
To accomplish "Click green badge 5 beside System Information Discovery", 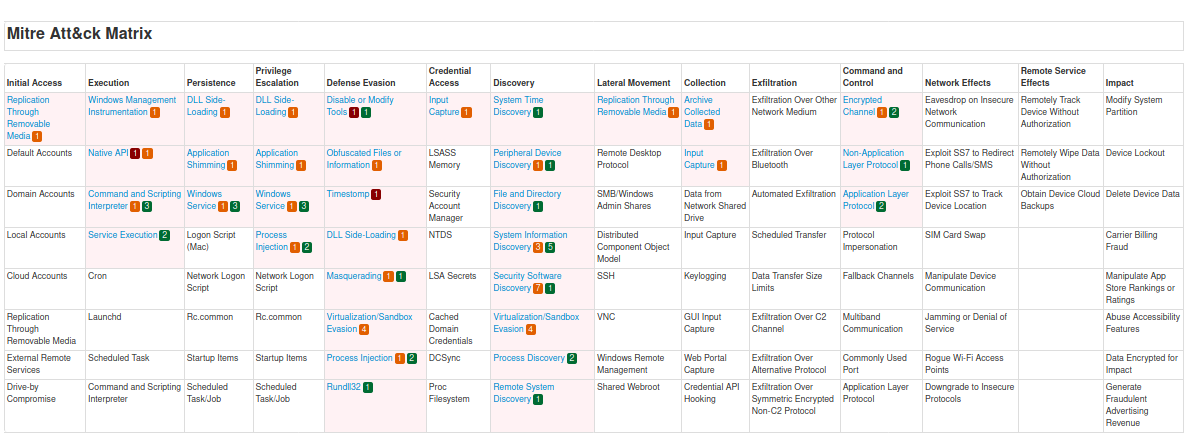I will [x=551, y=247].
